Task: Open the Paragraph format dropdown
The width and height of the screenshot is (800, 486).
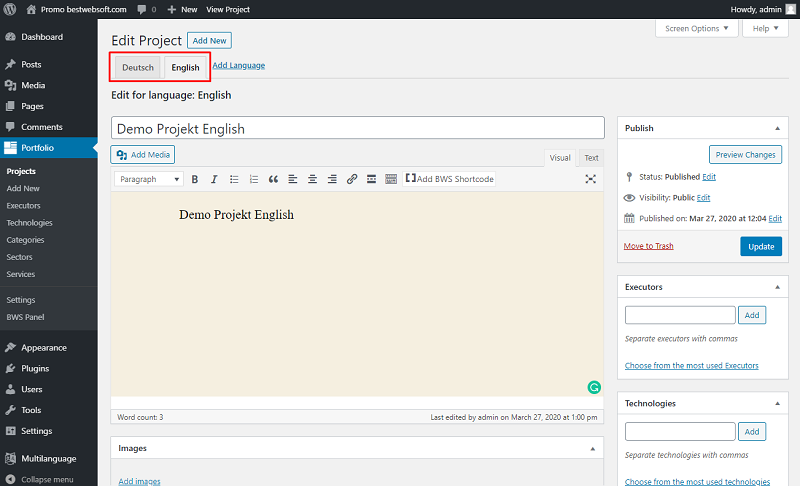Action: 149,179
